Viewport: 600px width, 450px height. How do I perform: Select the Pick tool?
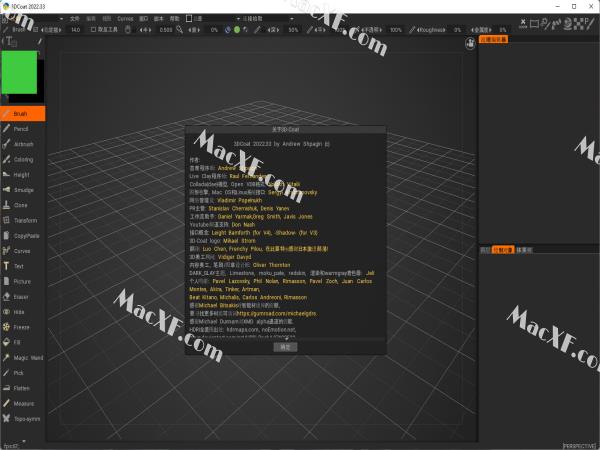click(x=23, y=373)
